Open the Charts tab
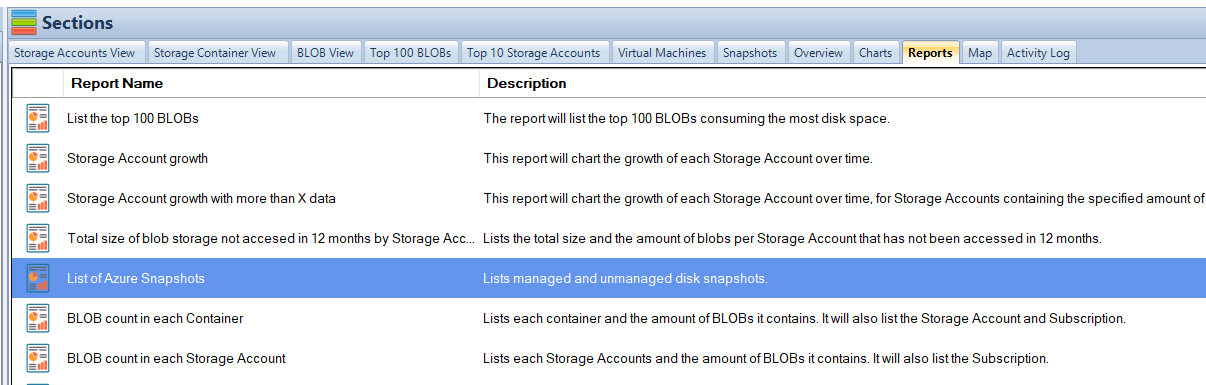The width and height of the screenshot is (1206, 385). click(x=876, y=53)
